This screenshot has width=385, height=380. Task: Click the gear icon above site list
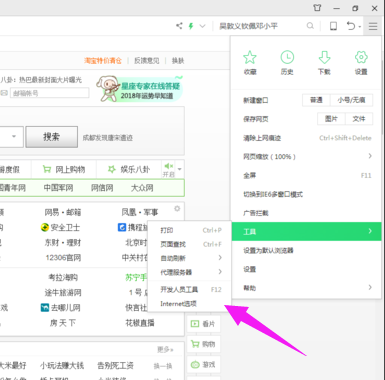[x=177, y=209]
